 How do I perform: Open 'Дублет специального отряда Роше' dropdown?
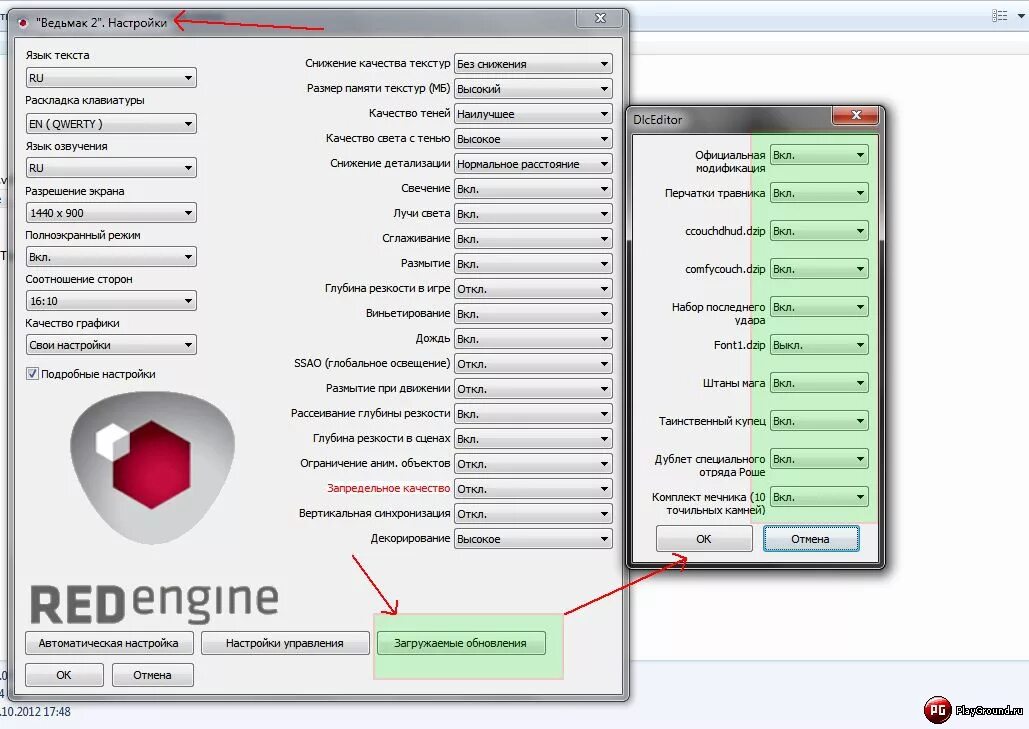[x=819, y=459]
